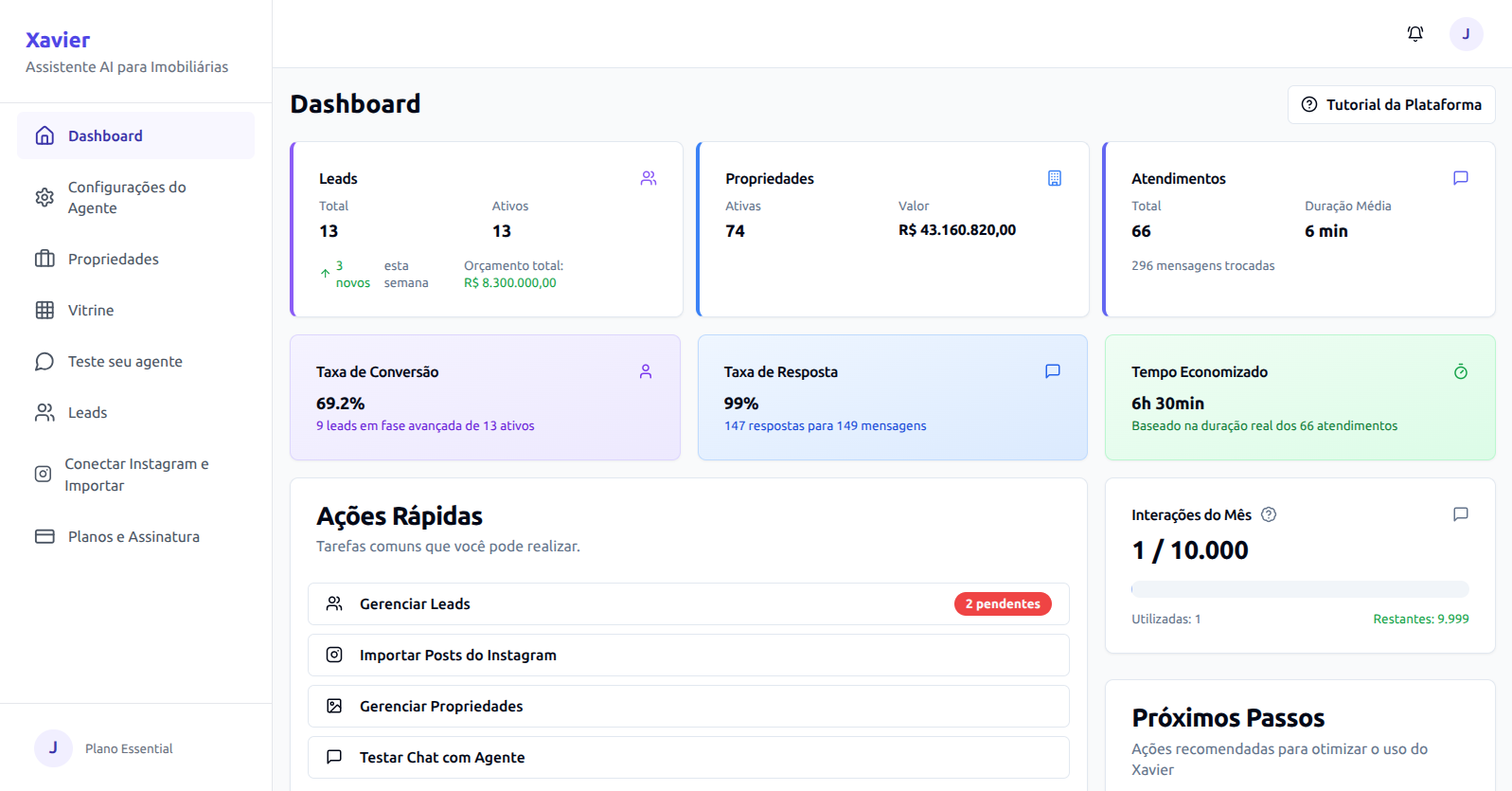Click the message icon on Interações do Mês card
The image size is (1512, 791).
1461,514
